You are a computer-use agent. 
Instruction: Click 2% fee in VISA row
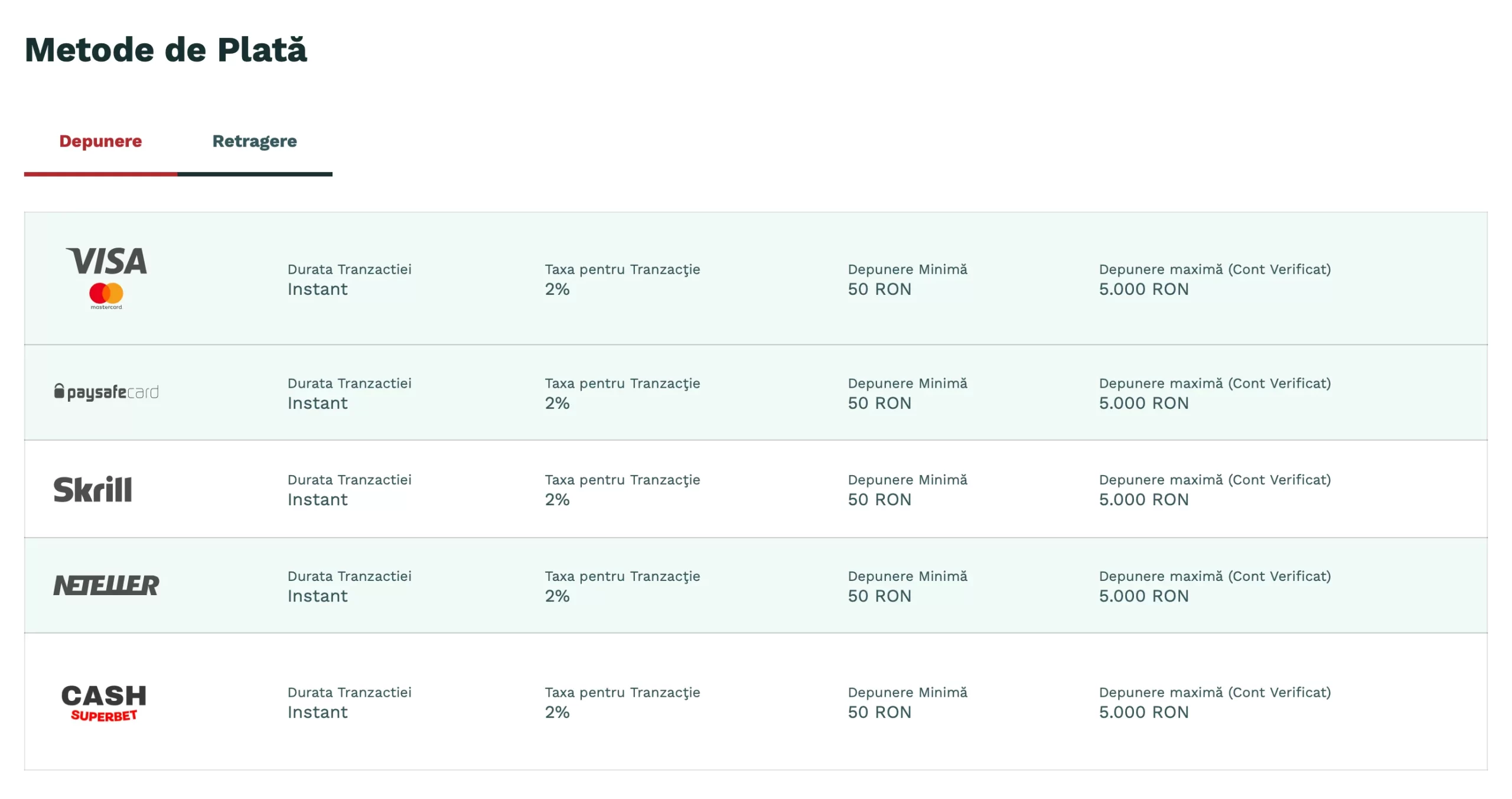(x=557, y=290)
